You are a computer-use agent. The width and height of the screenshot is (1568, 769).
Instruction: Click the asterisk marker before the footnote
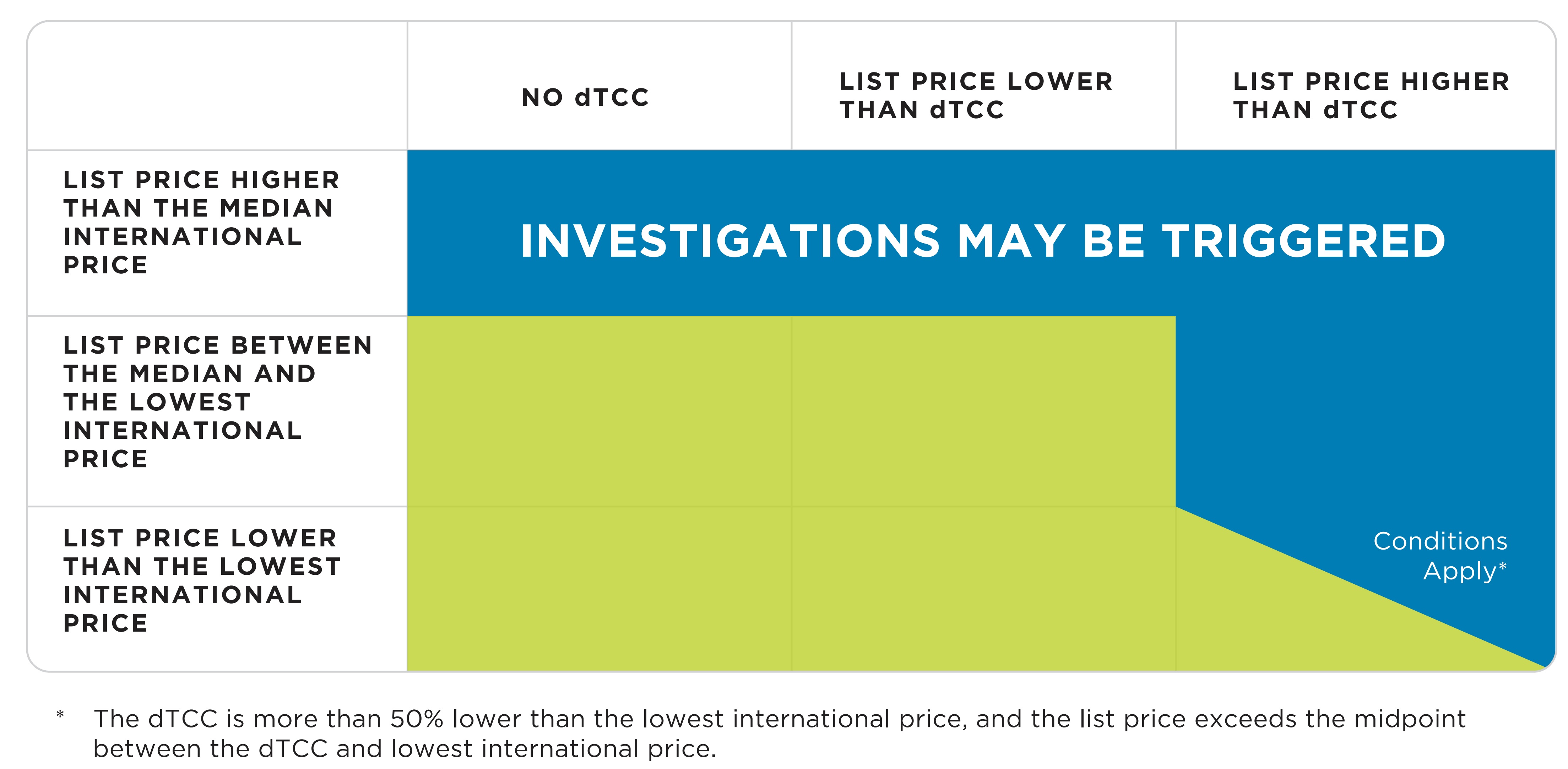[60, 715]
